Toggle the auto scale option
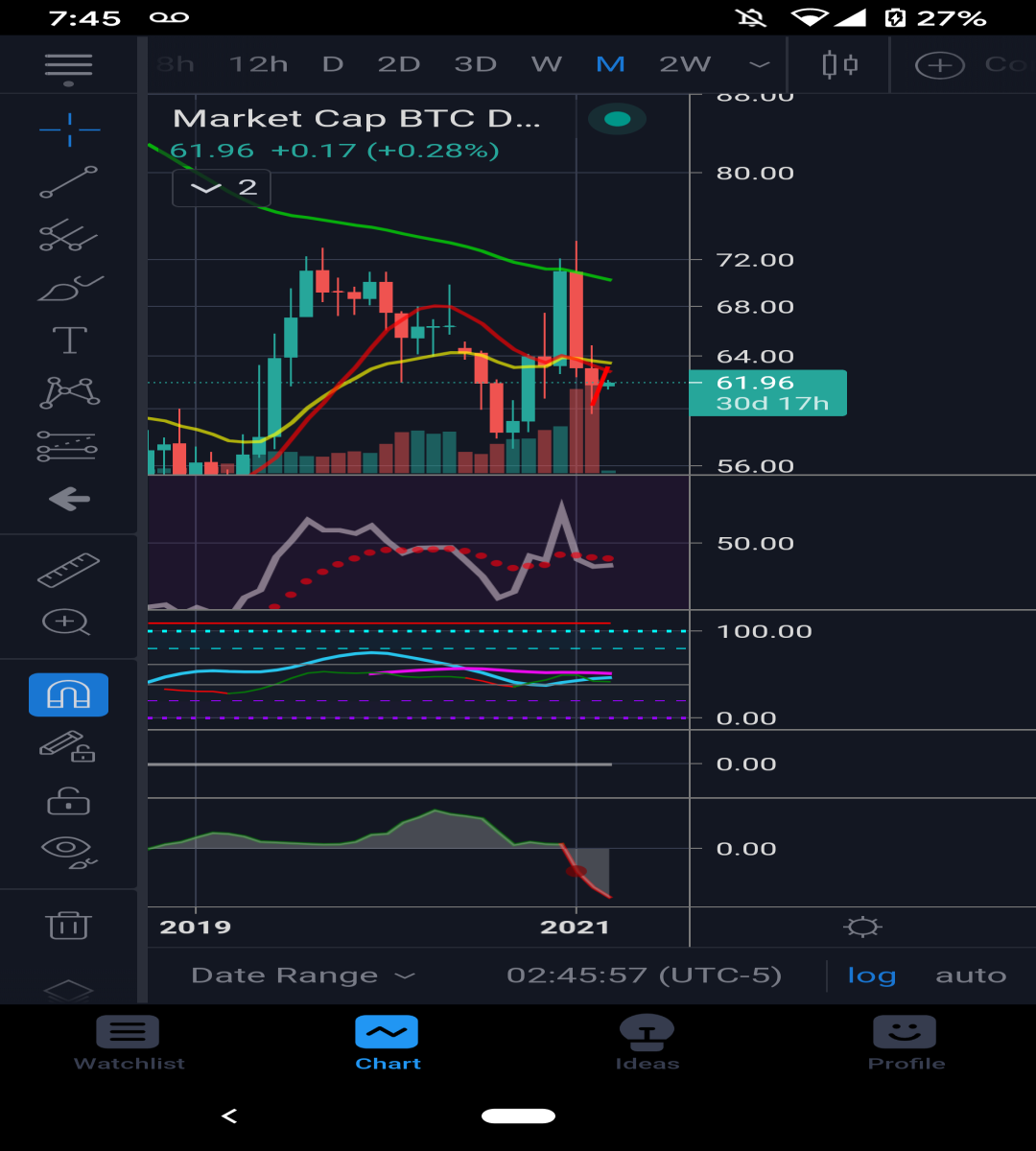This screenshot has width=1036, height=1151. click(x=971, y=976)
